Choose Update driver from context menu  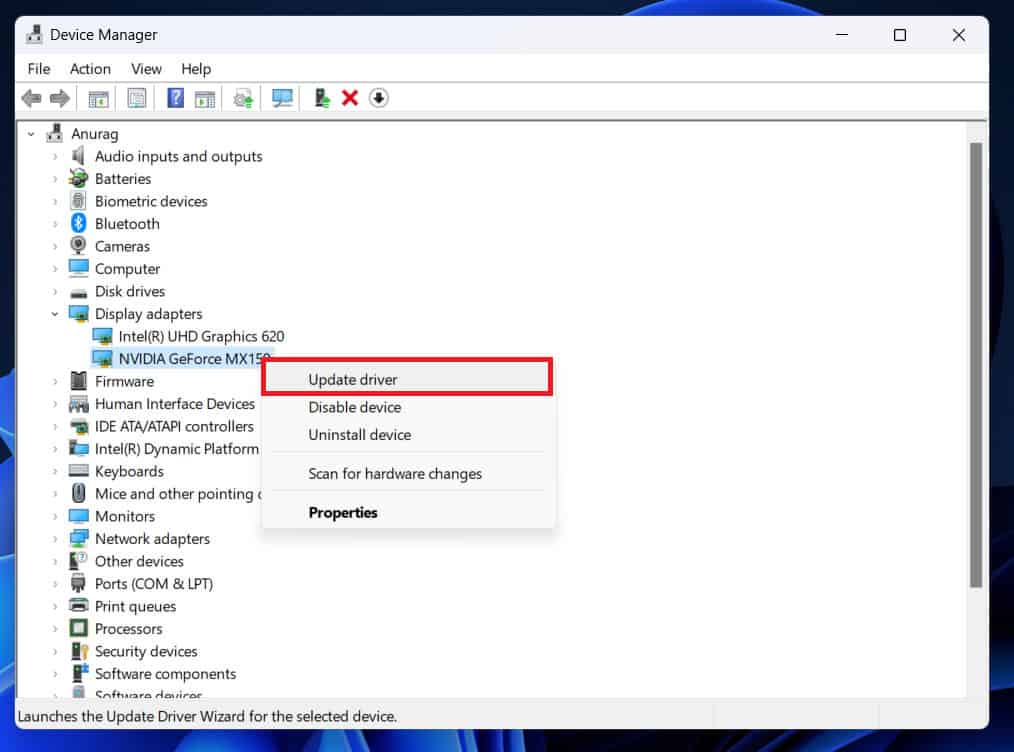[x=407, y=380]
